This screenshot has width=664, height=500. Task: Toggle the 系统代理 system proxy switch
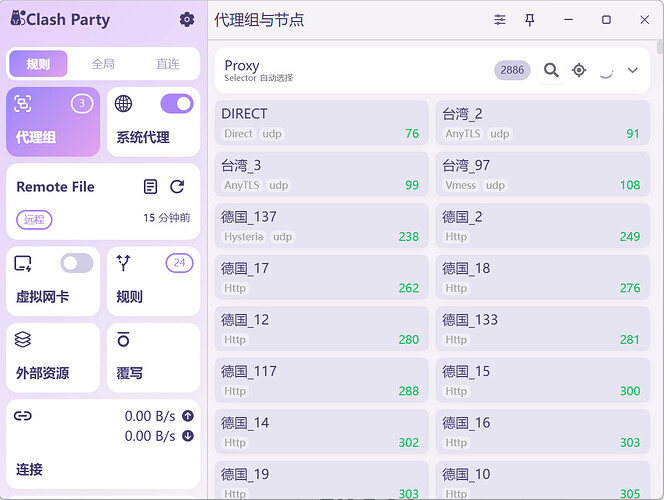point(177,104)
